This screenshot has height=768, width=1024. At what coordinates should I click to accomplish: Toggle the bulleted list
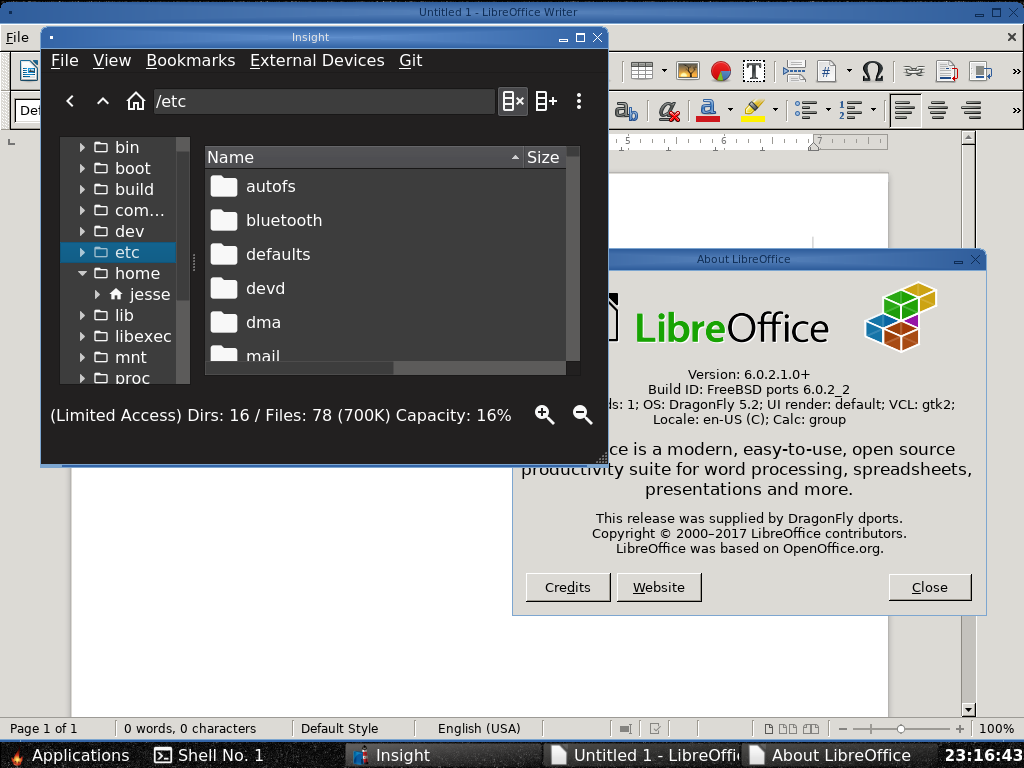pos(806,110)
